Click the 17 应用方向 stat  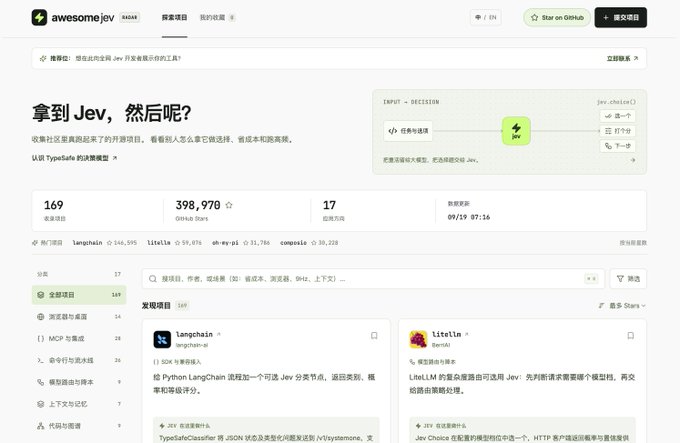[x=333, y=210]
